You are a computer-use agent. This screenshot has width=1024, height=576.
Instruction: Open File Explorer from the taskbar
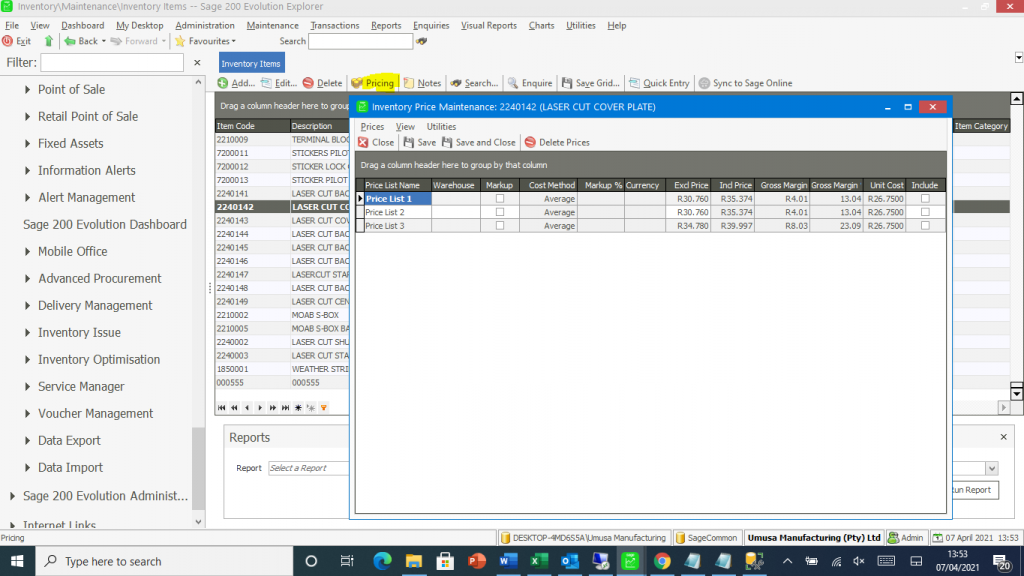(x=413, y=561)
